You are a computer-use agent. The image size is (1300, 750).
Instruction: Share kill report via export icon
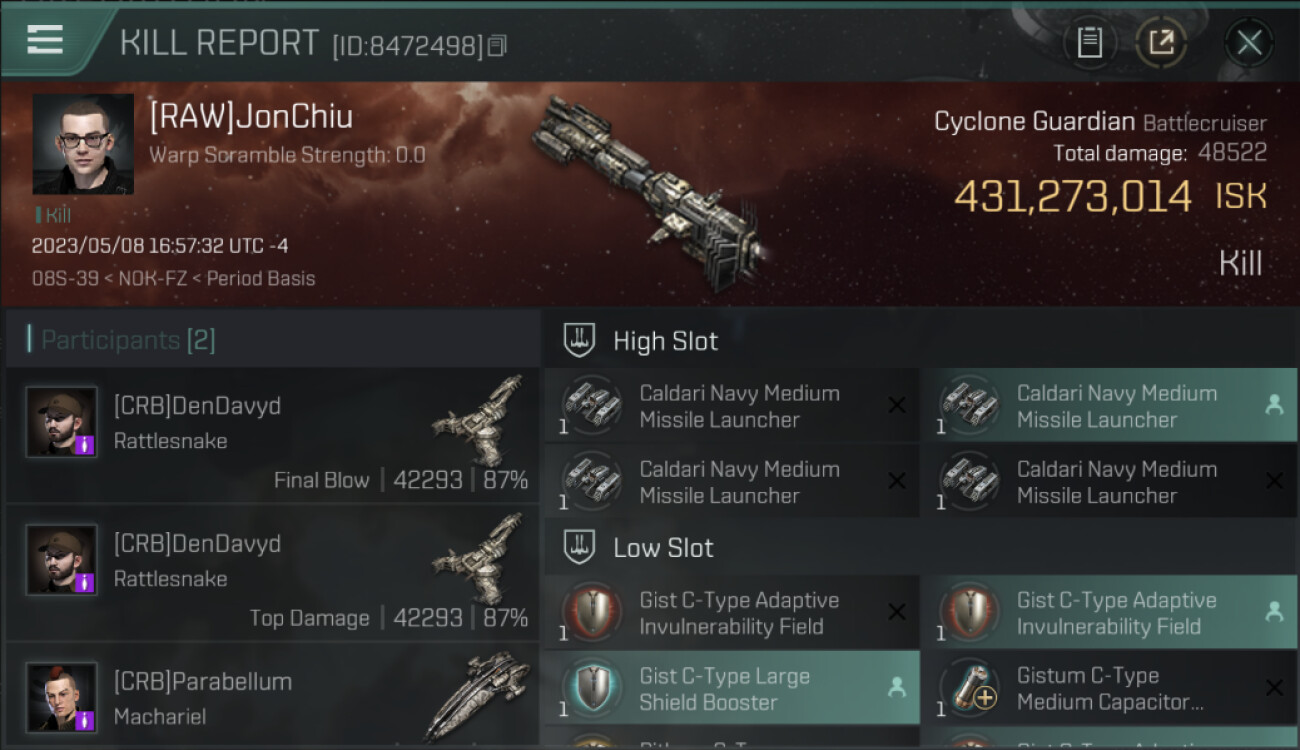point(1161,43)
